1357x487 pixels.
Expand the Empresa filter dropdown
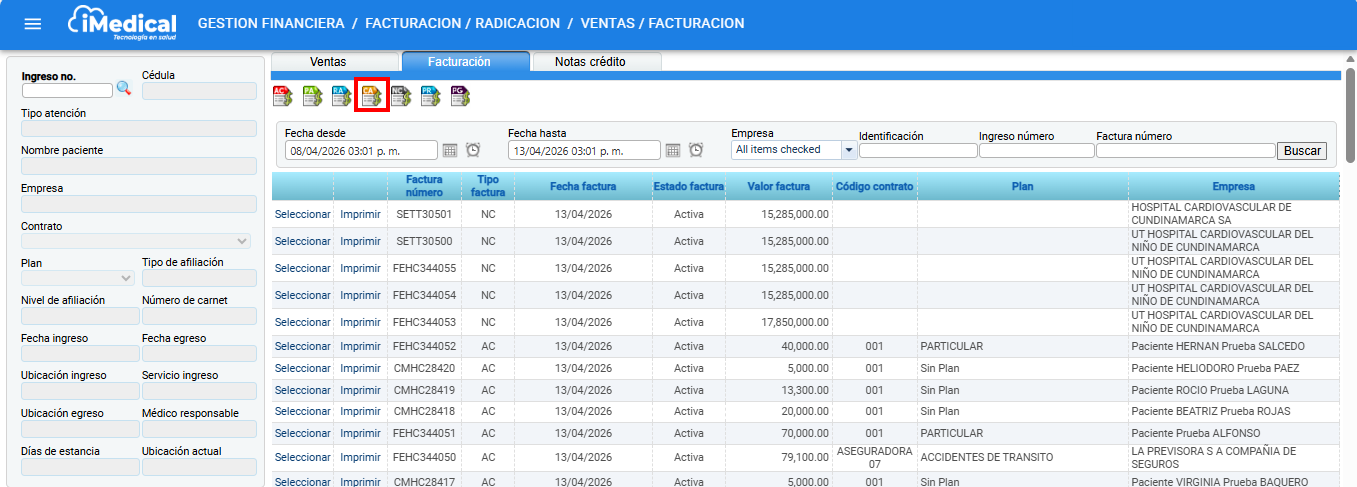[849, 150]
